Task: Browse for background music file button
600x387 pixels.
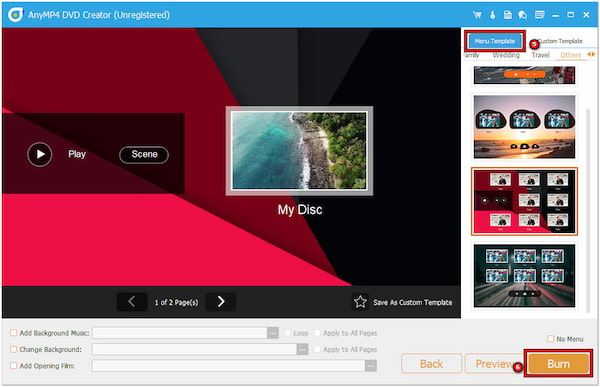Action: click(273, 333)
